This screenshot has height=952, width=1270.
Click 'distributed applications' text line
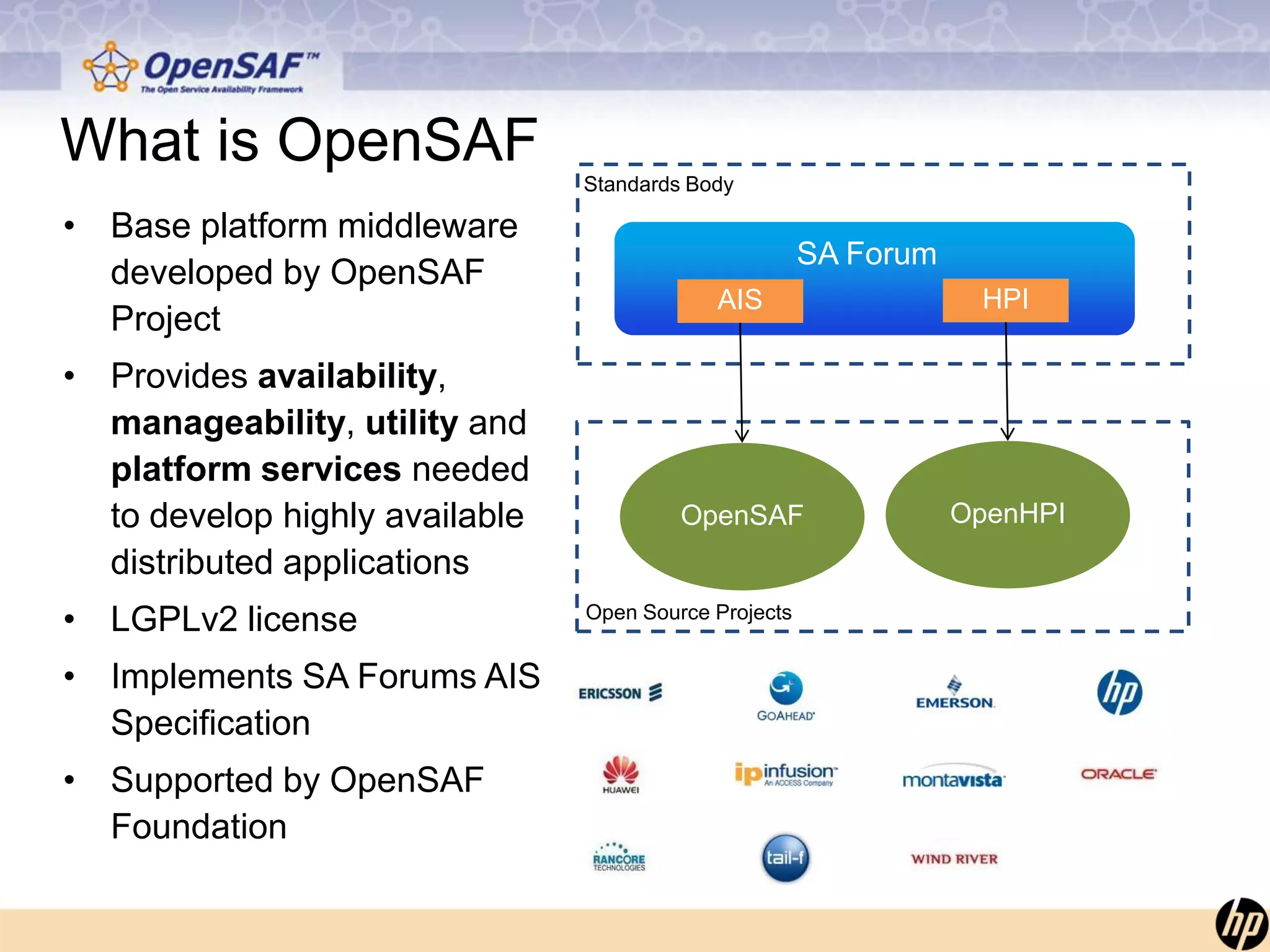(x=290, y=563)
